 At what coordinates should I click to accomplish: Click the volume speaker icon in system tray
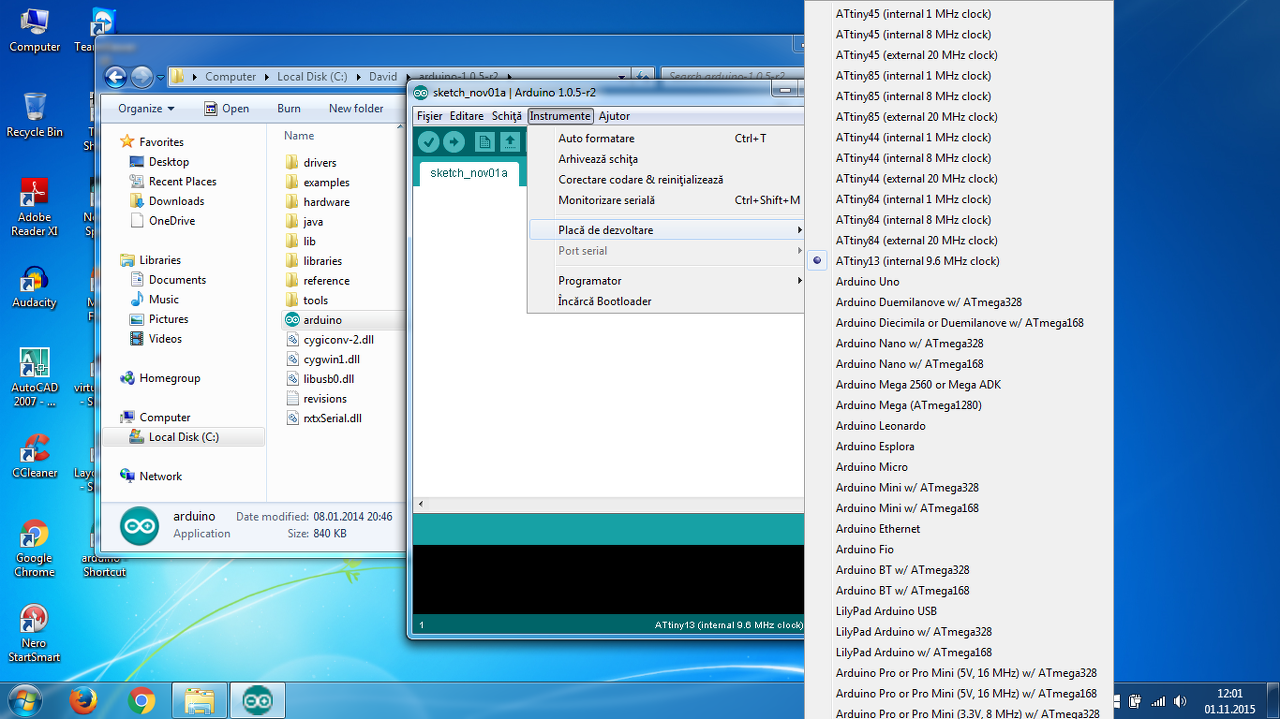tap(1181, 701)
